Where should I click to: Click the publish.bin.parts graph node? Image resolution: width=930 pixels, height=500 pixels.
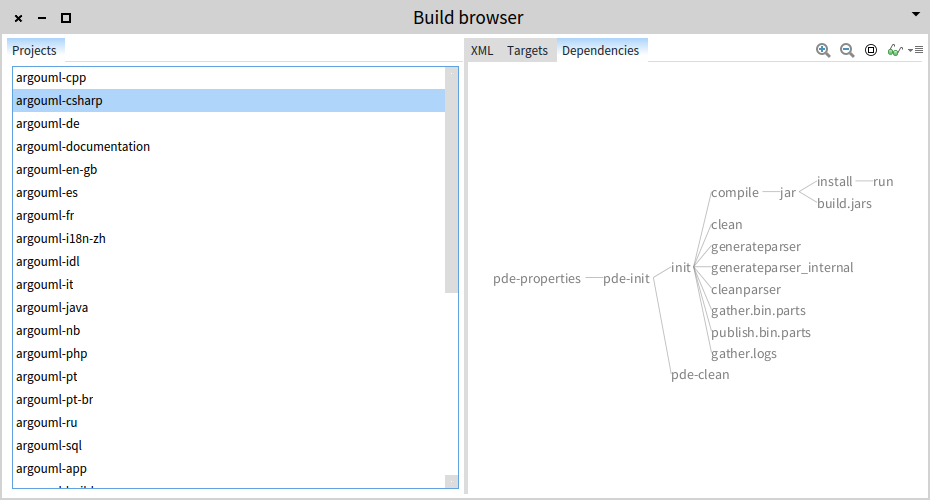pos(760,333)
